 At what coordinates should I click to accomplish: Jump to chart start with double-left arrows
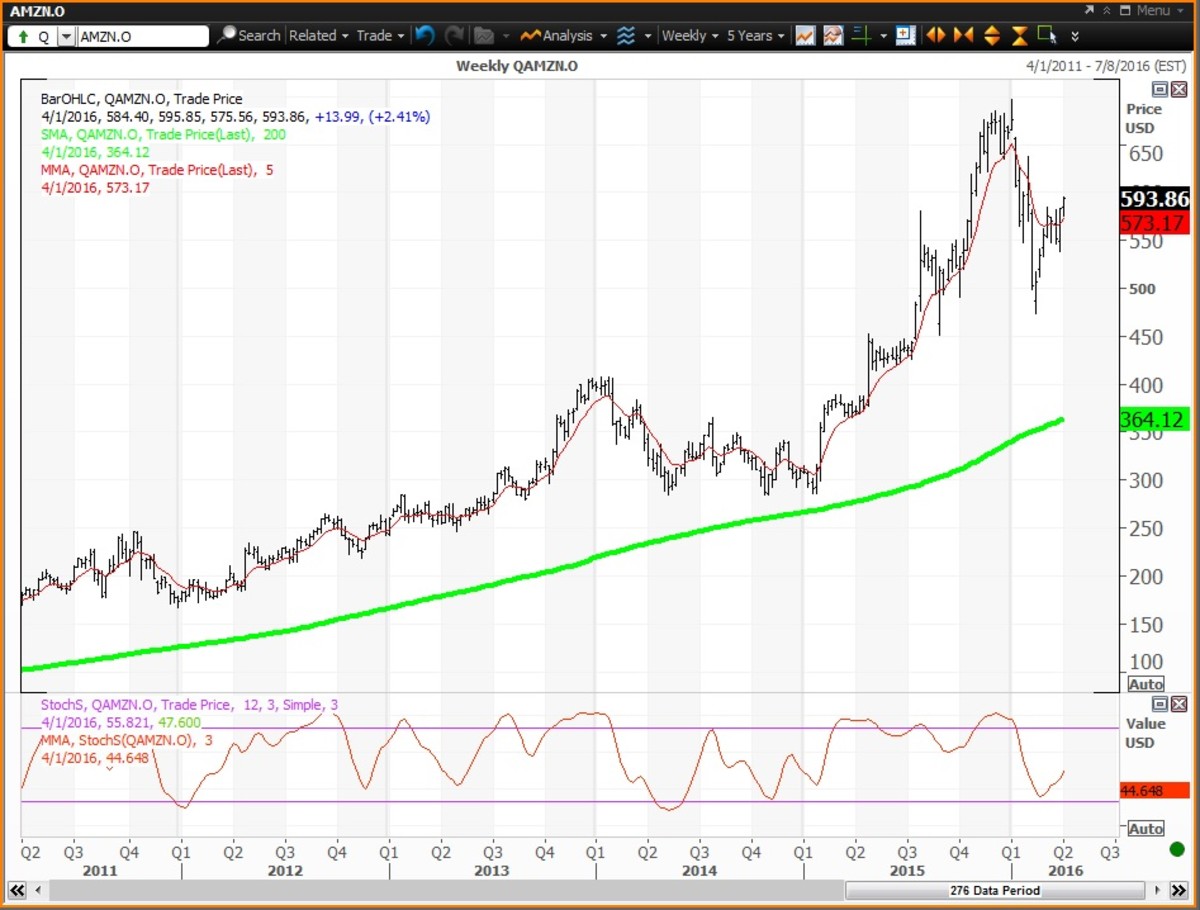17,890
